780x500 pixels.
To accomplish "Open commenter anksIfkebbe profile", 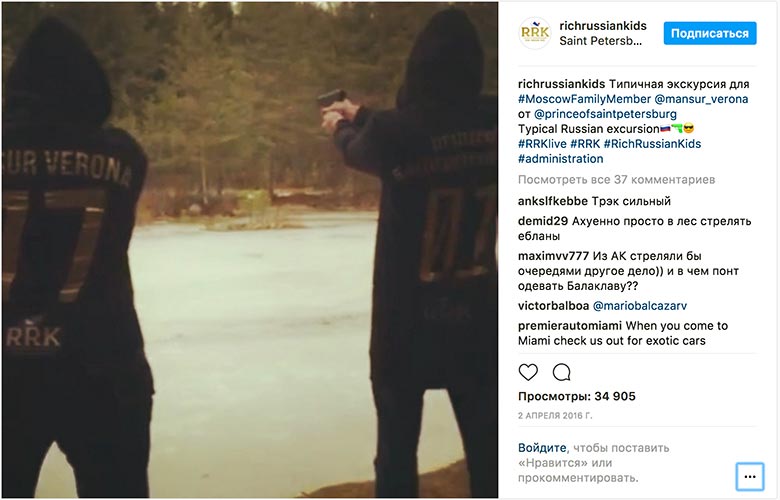I will point(553,201).
